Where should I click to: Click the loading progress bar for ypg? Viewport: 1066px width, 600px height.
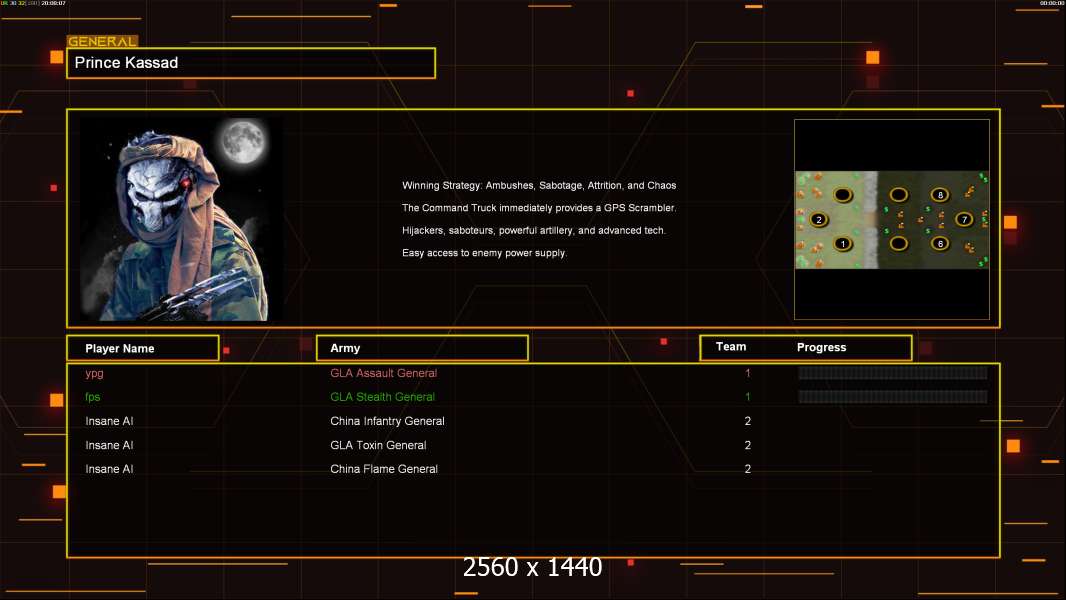pos(893,372)
